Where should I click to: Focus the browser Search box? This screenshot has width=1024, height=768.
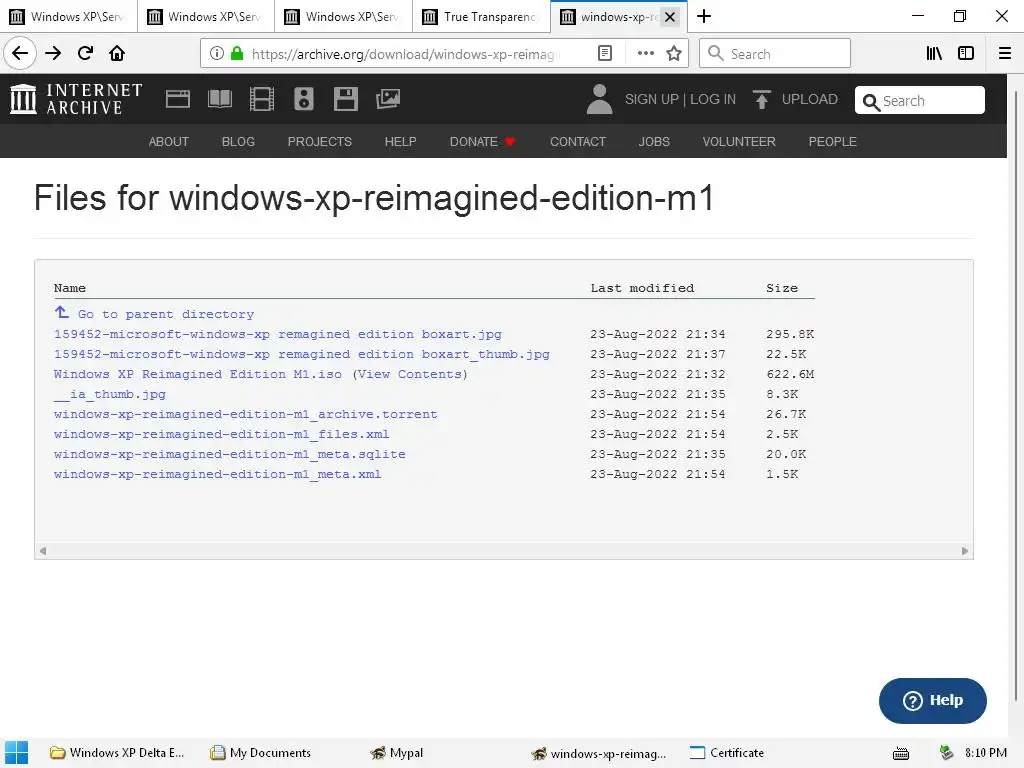pos(775,54)
